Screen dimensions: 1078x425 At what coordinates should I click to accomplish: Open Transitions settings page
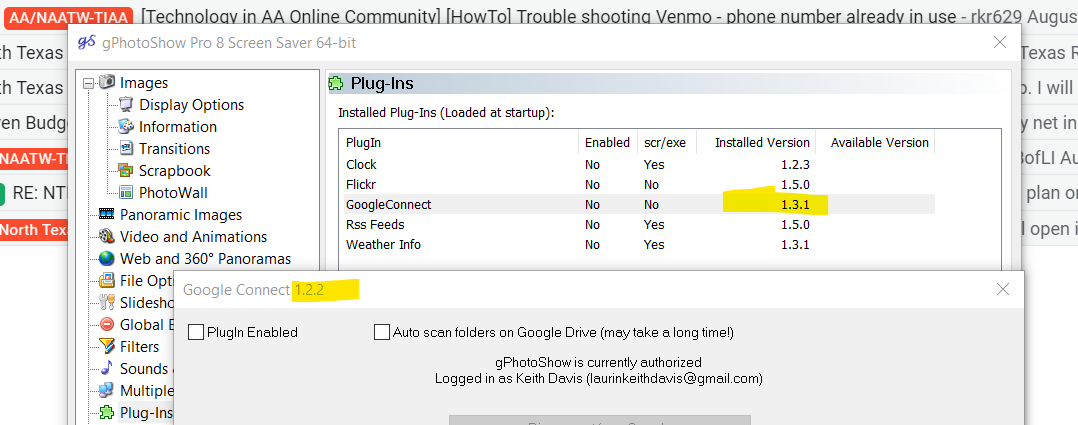tap(174, 149)
